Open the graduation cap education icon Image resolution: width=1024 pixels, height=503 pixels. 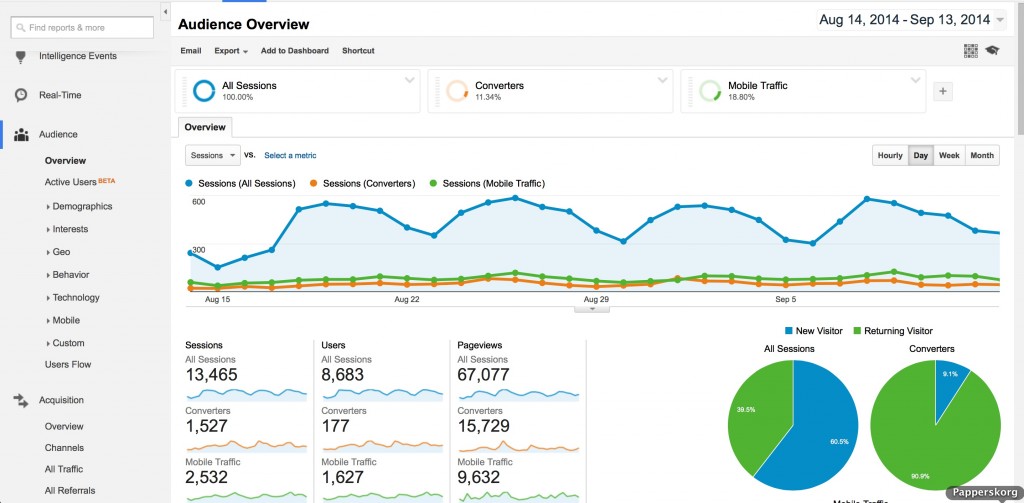point(992,50)
